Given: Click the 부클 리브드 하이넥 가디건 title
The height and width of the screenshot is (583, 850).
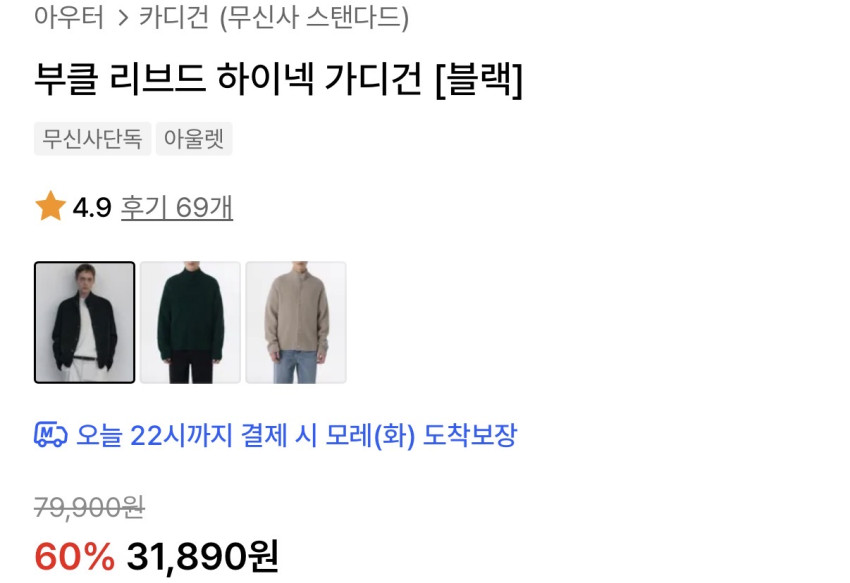Looking at the screenshot, I should click(228, 79).
